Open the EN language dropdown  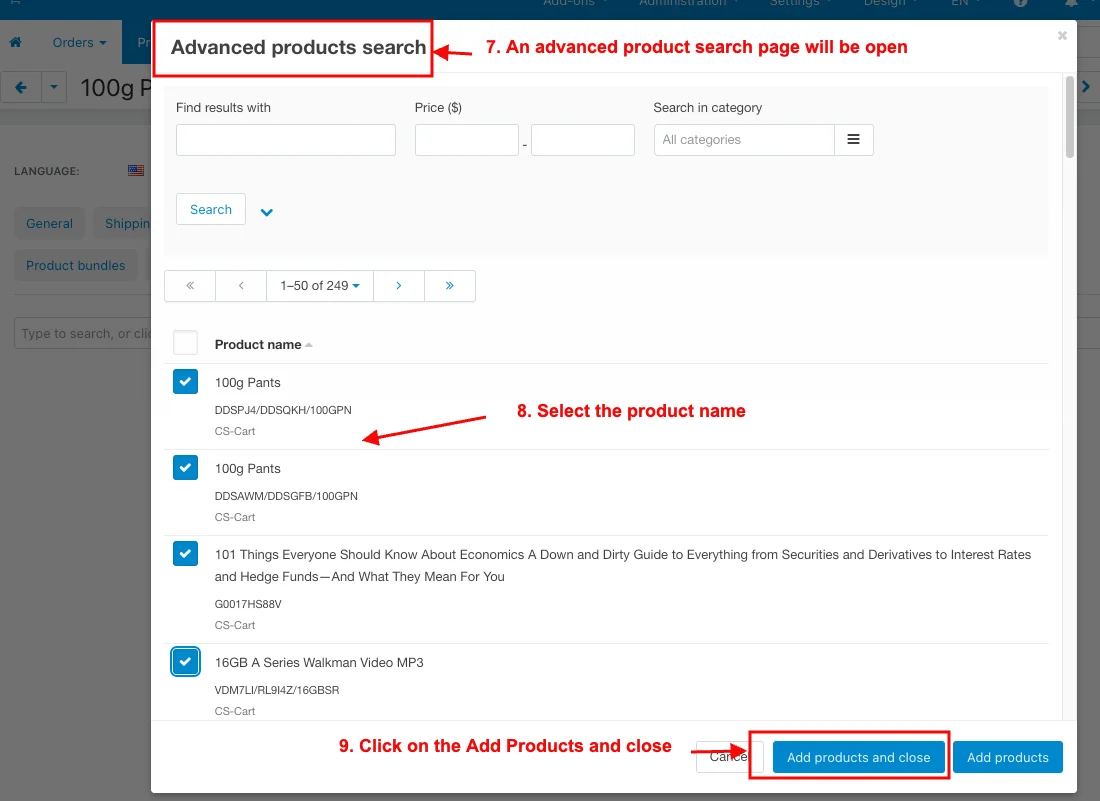965,3
